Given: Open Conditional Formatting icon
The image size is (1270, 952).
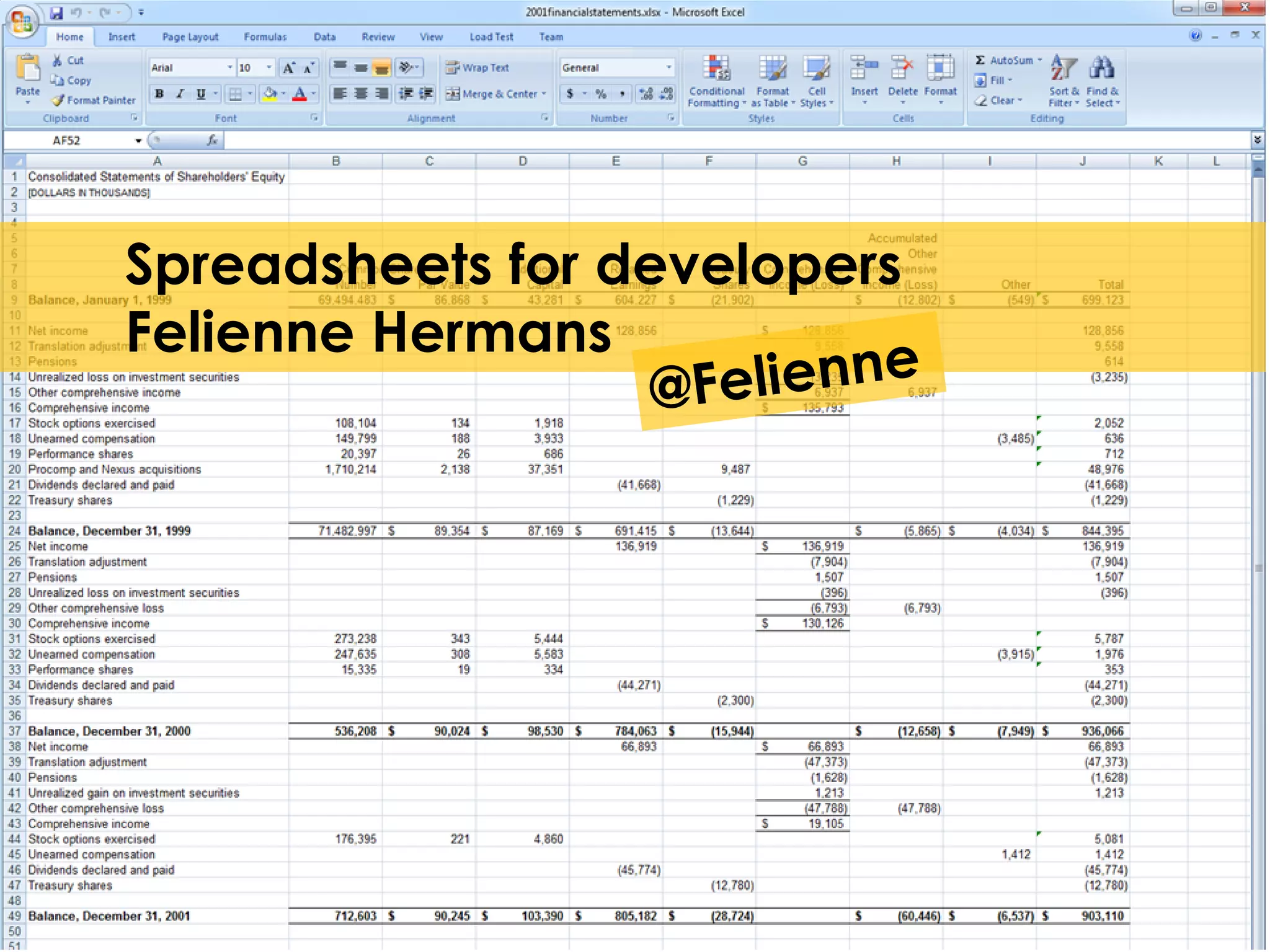Looking at the screenshot, I should pyautogui.click(x=717, y=68).
